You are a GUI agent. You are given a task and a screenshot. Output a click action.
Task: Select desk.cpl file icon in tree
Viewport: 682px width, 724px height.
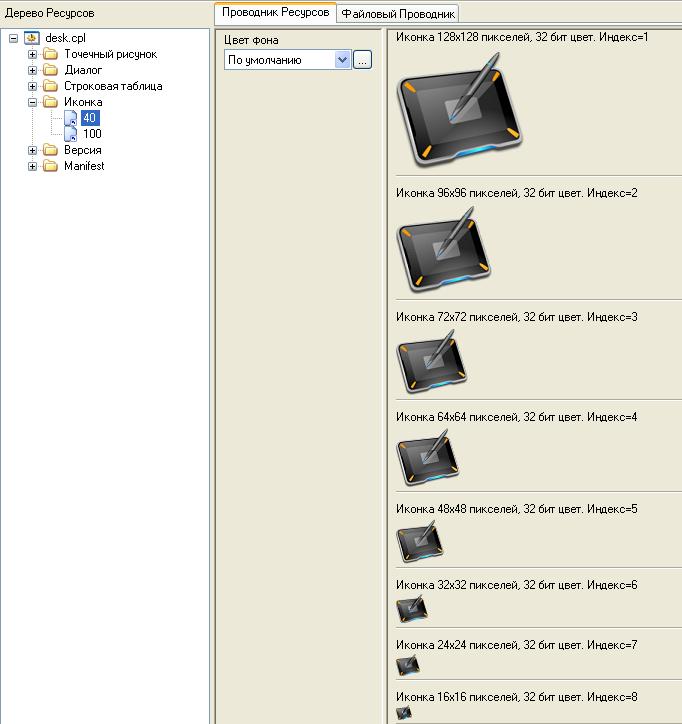[x=32, y=38]
